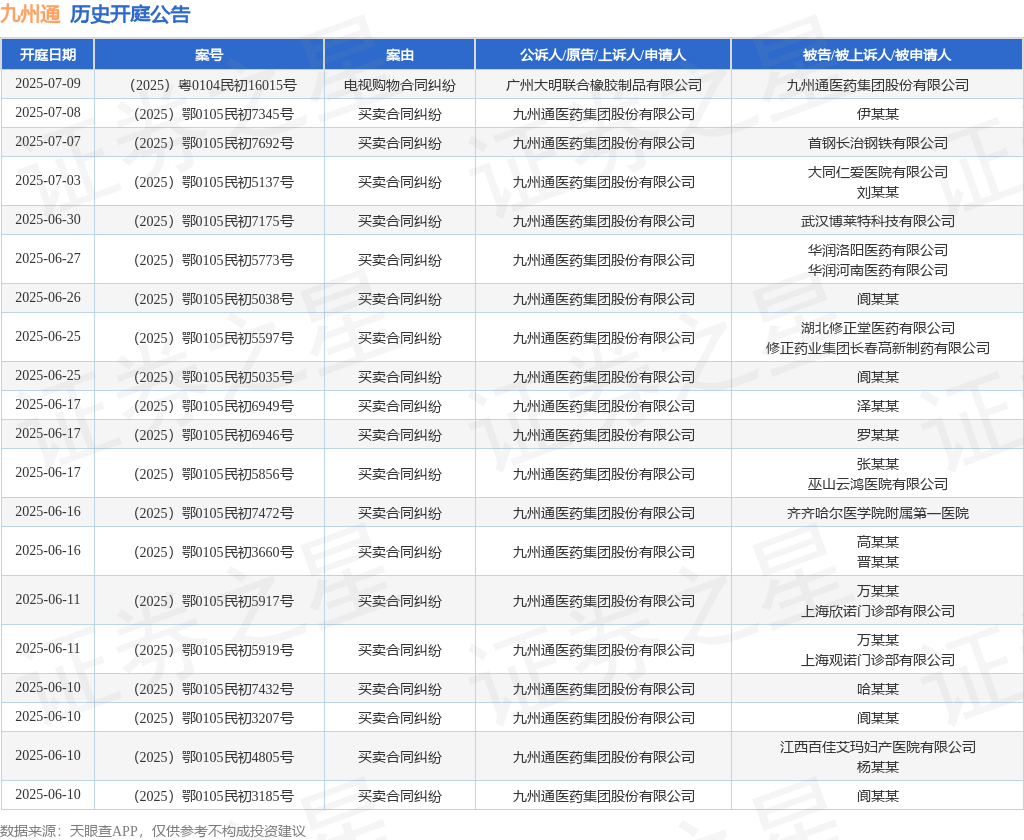The width and height of the screenshot is (1024, 840).
Task: Click the 电视购物合同纠纷 cell
Action: [x=400, y=85]
